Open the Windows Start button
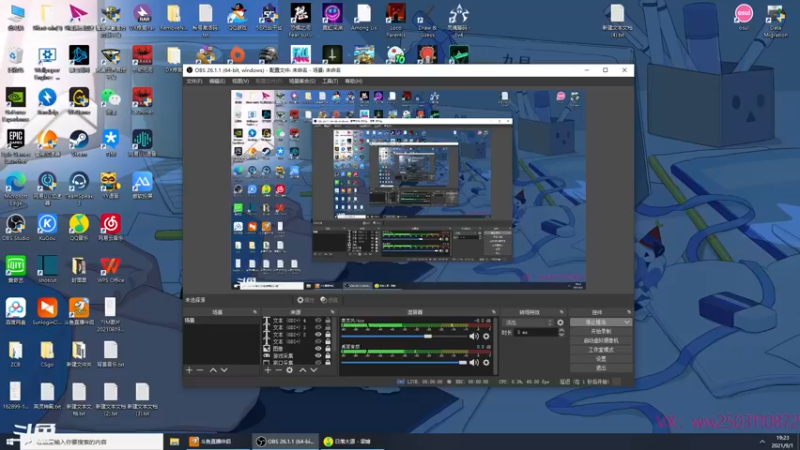This screenshot has height=450, width=800. point(10,441)
